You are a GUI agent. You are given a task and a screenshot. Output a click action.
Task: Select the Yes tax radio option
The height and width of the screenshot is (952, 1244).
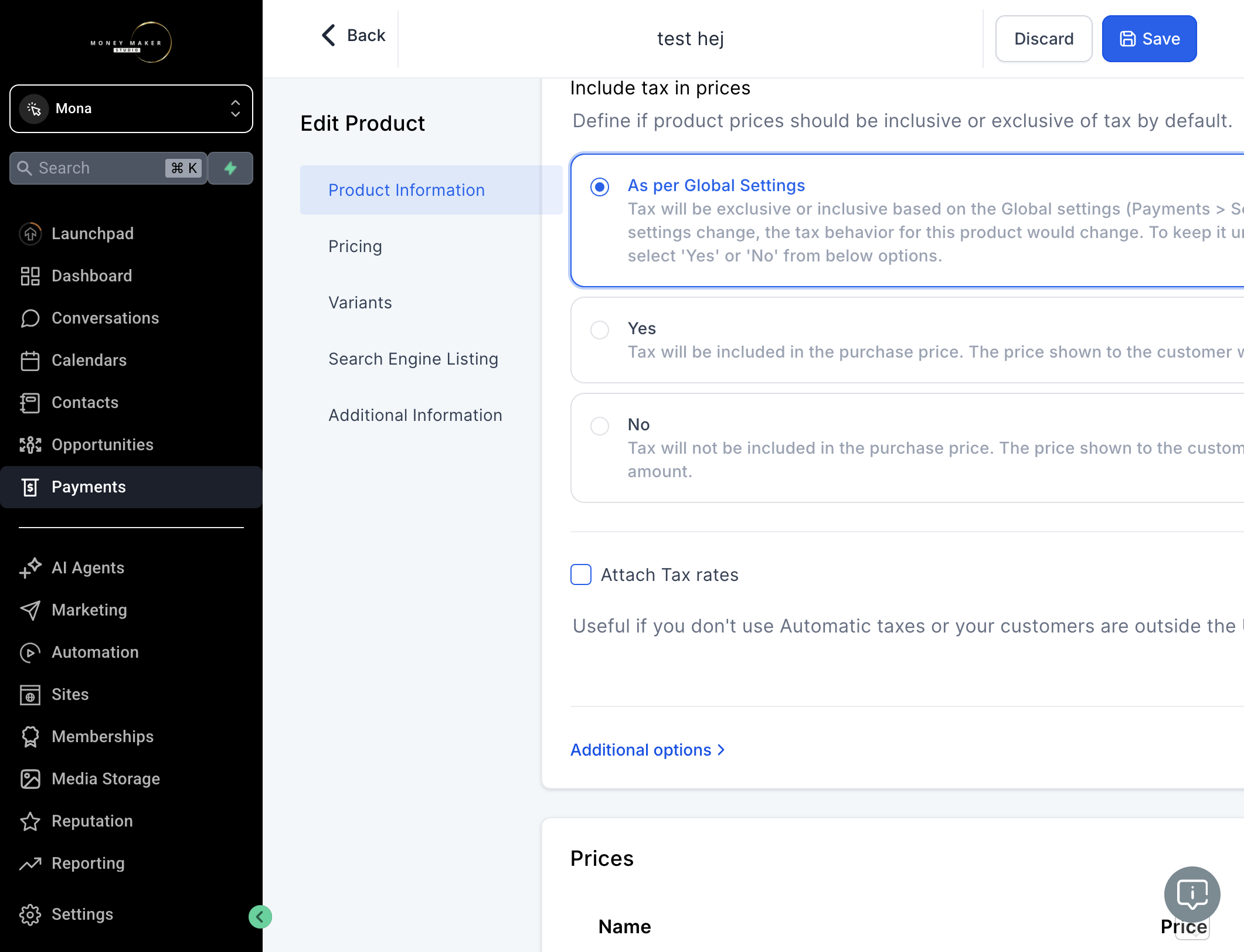[x=600, y=330]
